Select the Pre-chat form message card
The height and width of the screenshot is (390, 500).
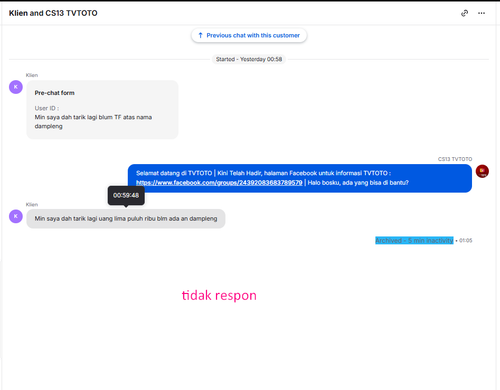102,110
